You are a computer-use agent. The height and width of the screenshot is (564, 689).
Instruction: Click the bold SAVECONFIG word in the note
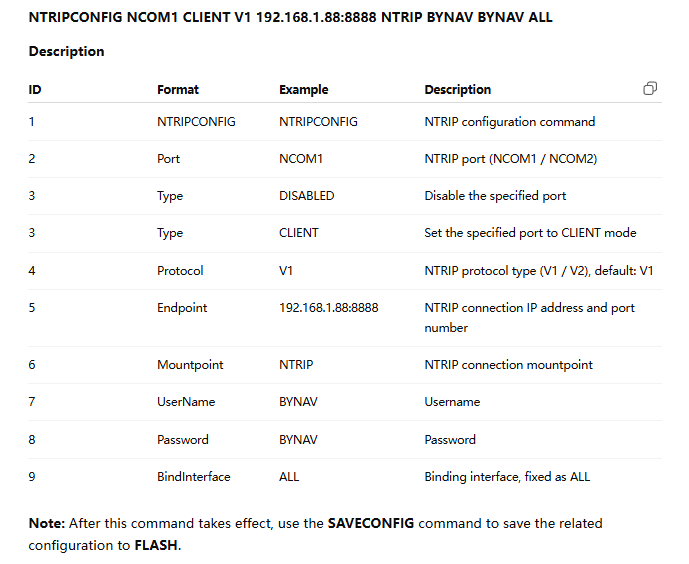(371, 523)
